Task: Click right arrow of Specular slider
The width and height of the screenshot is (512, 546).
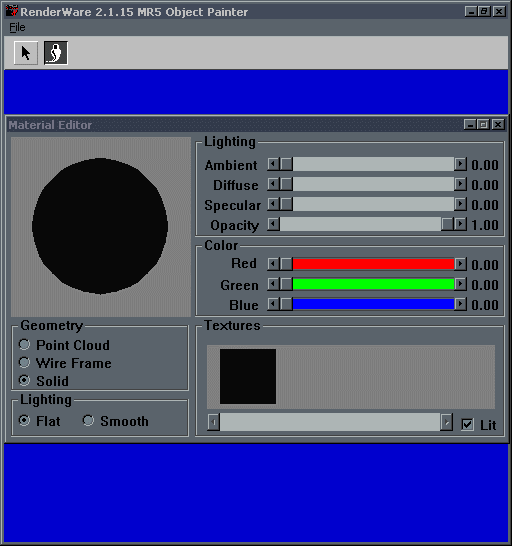Action: 460,204
